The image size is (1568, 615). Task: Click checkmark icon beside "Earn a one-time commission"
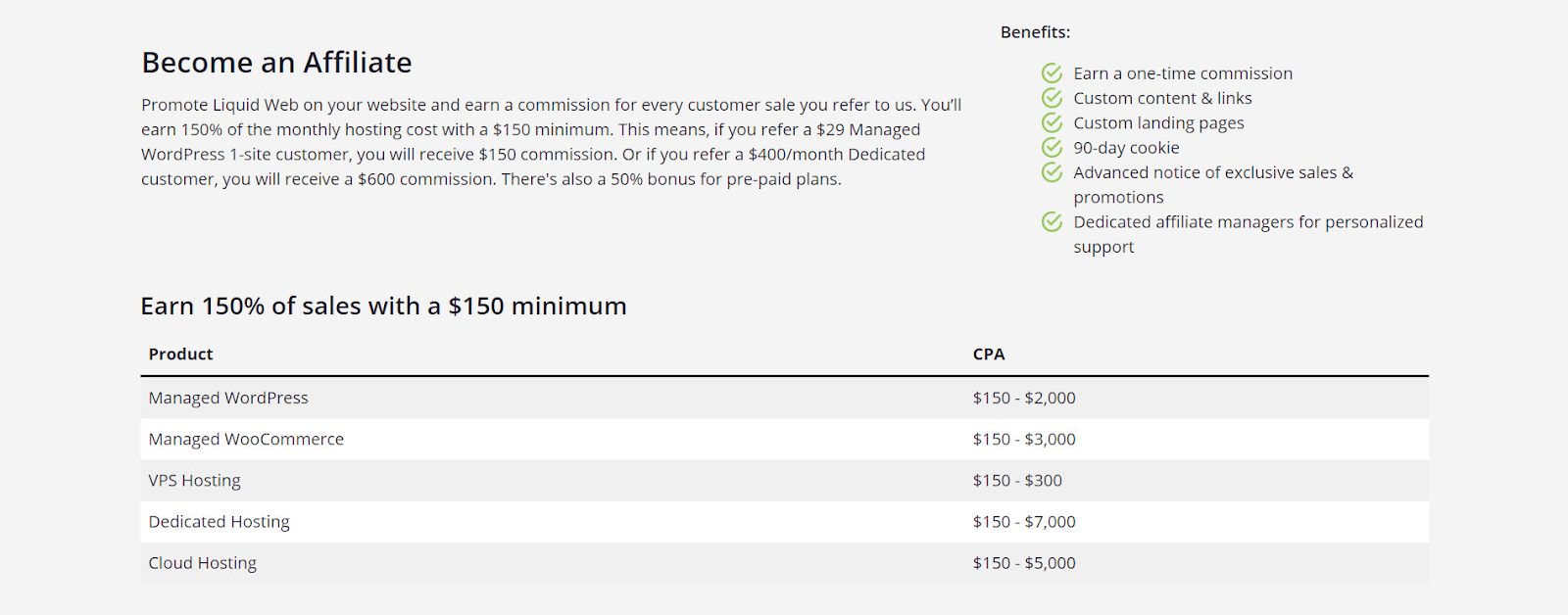1052,73
